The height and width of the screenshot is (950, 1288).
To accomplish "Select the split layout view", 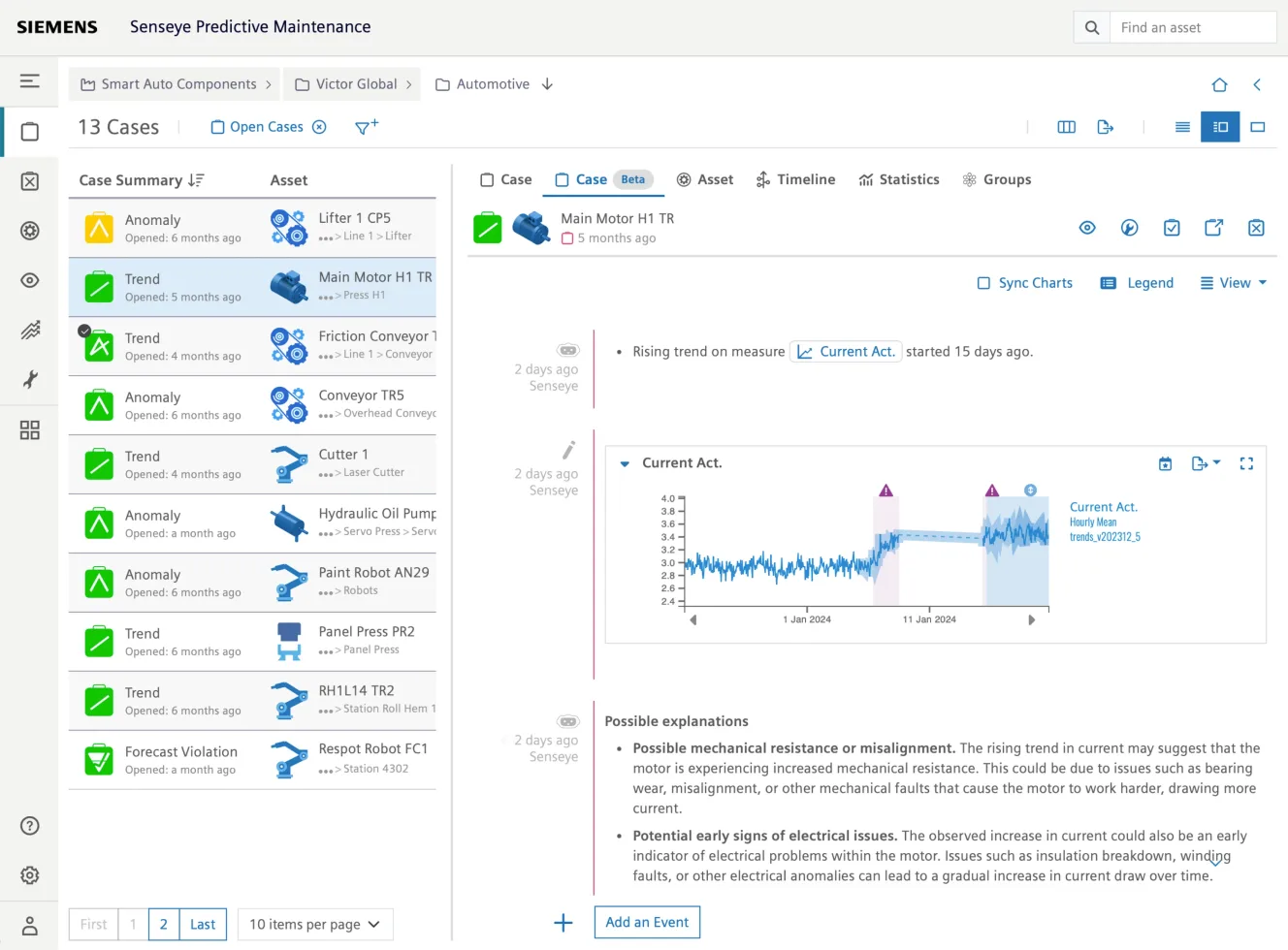I will (x=1220, y=127).
